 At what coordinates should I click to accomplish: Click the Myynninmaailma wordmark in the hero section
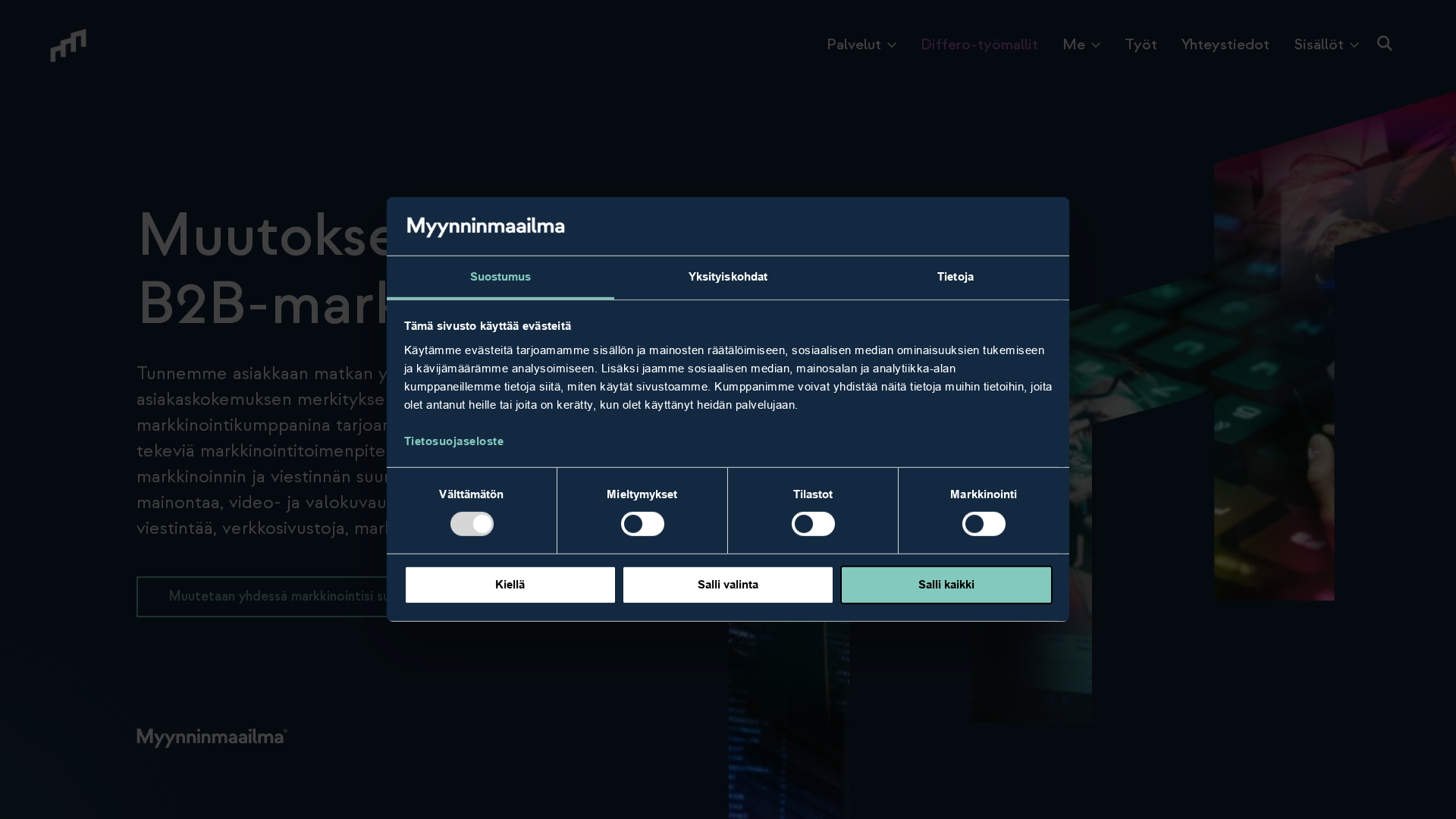211,736
